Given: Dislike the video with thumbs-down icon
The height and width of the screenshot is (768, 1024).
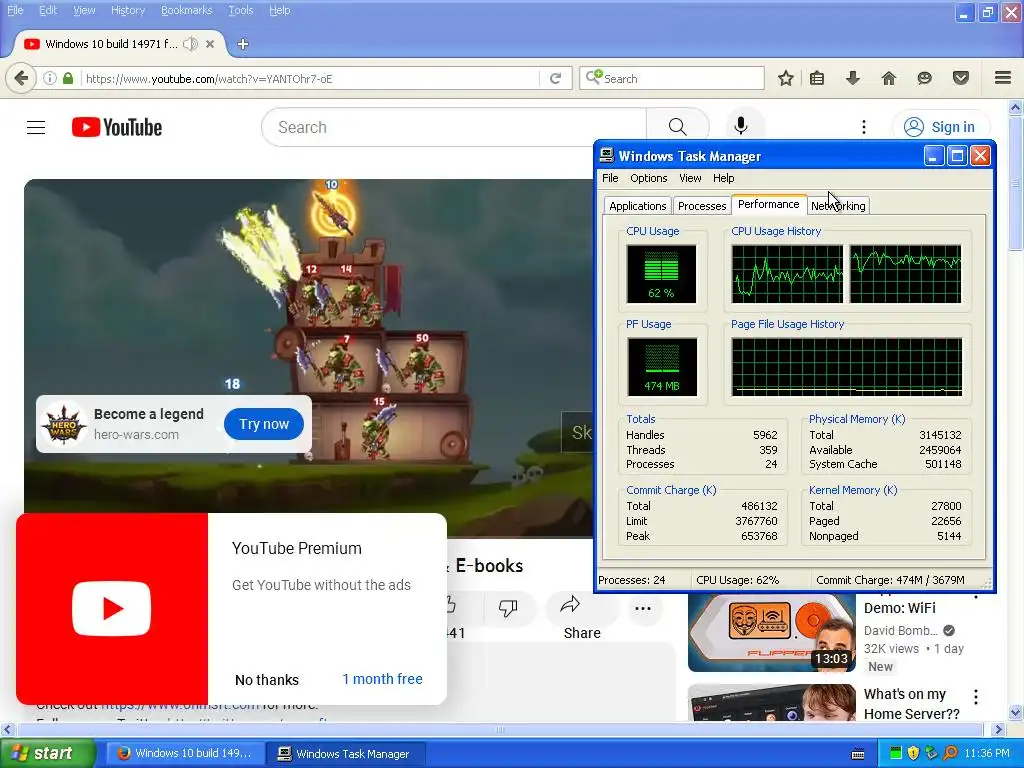Looking at the screenshot, I should [x=507, y=608].
